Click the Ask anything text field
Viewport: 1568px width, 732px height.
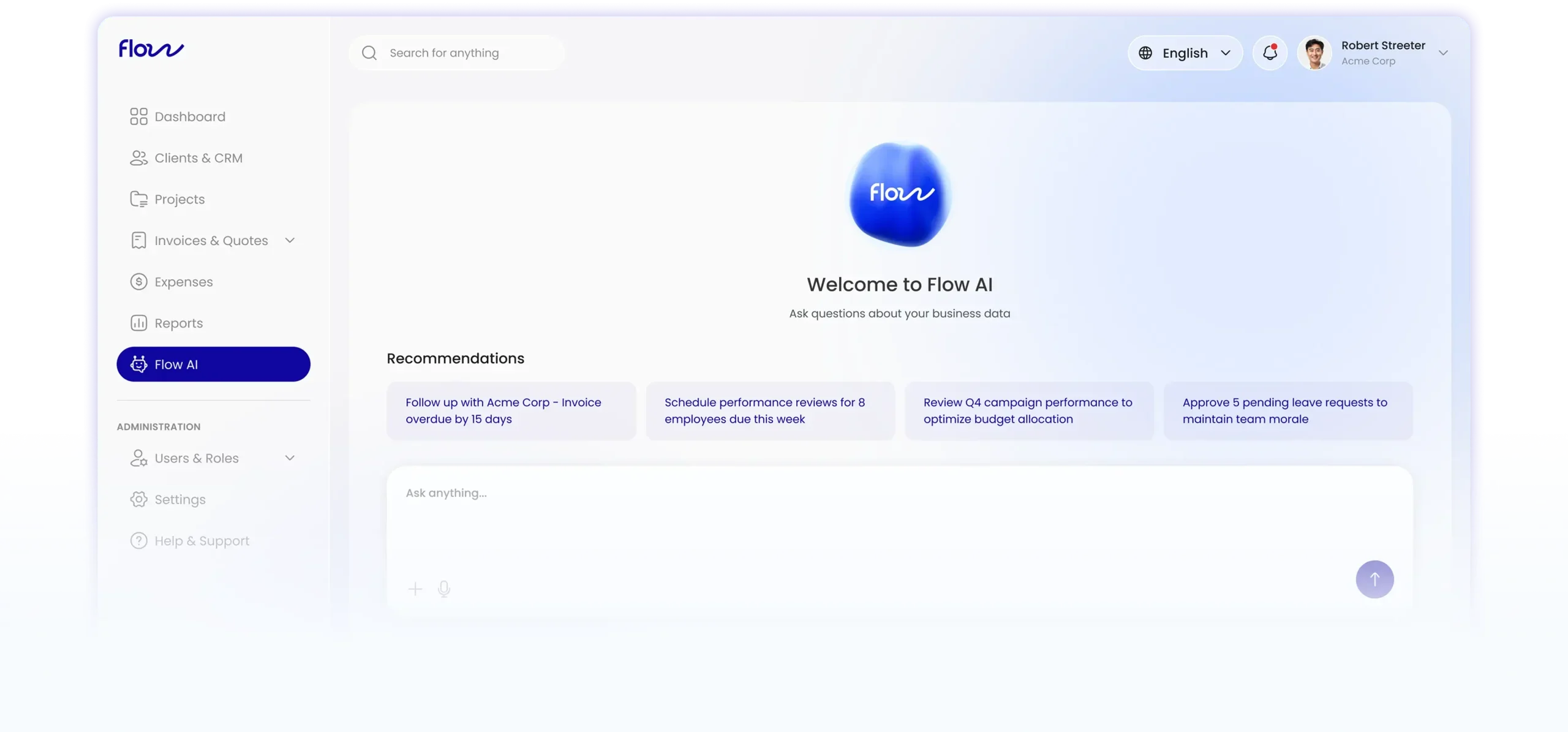(x=858, y=515)
